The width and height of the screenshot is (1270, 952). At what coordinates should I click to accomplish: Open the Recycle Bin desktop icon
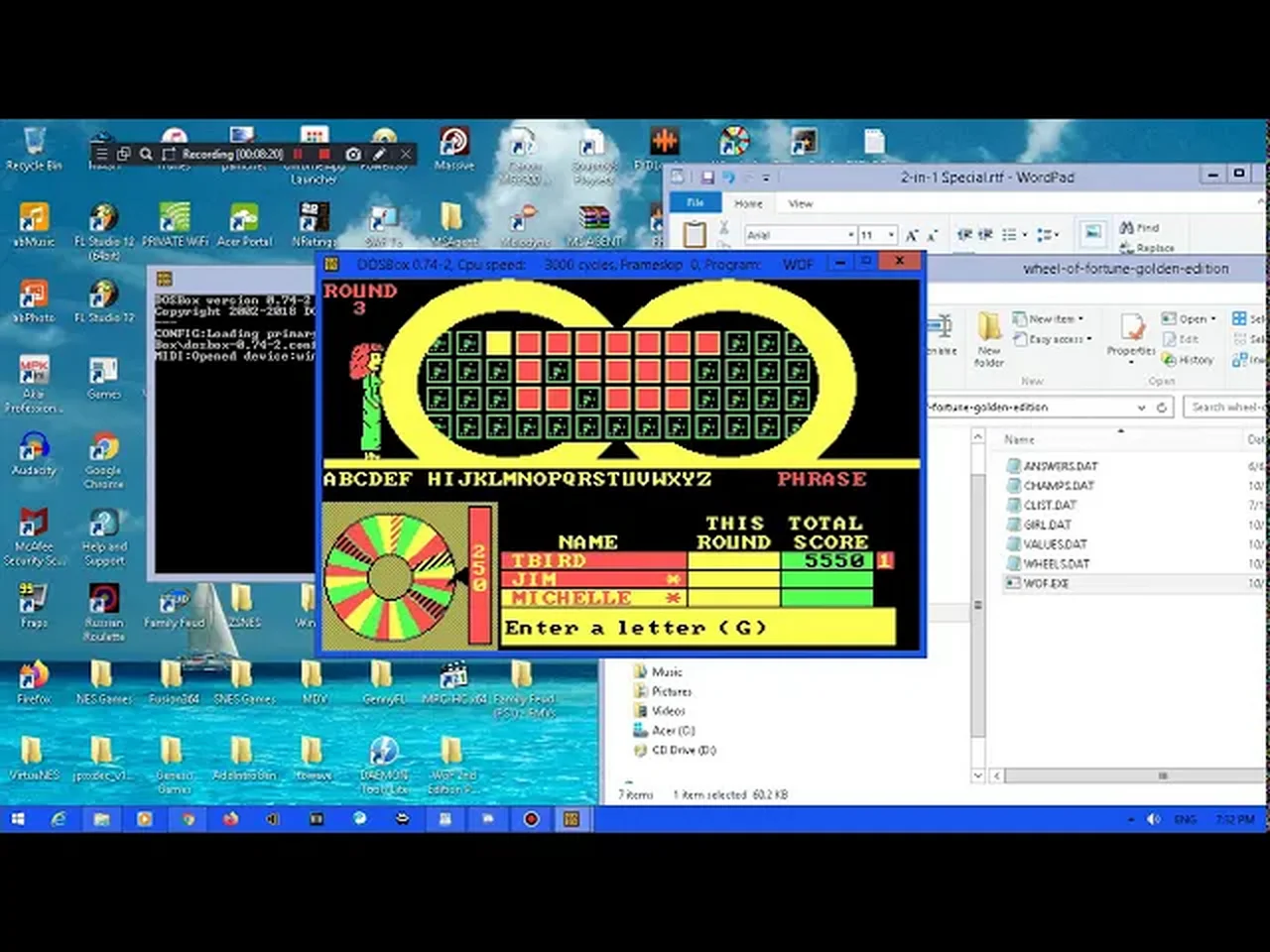point(34,149)
